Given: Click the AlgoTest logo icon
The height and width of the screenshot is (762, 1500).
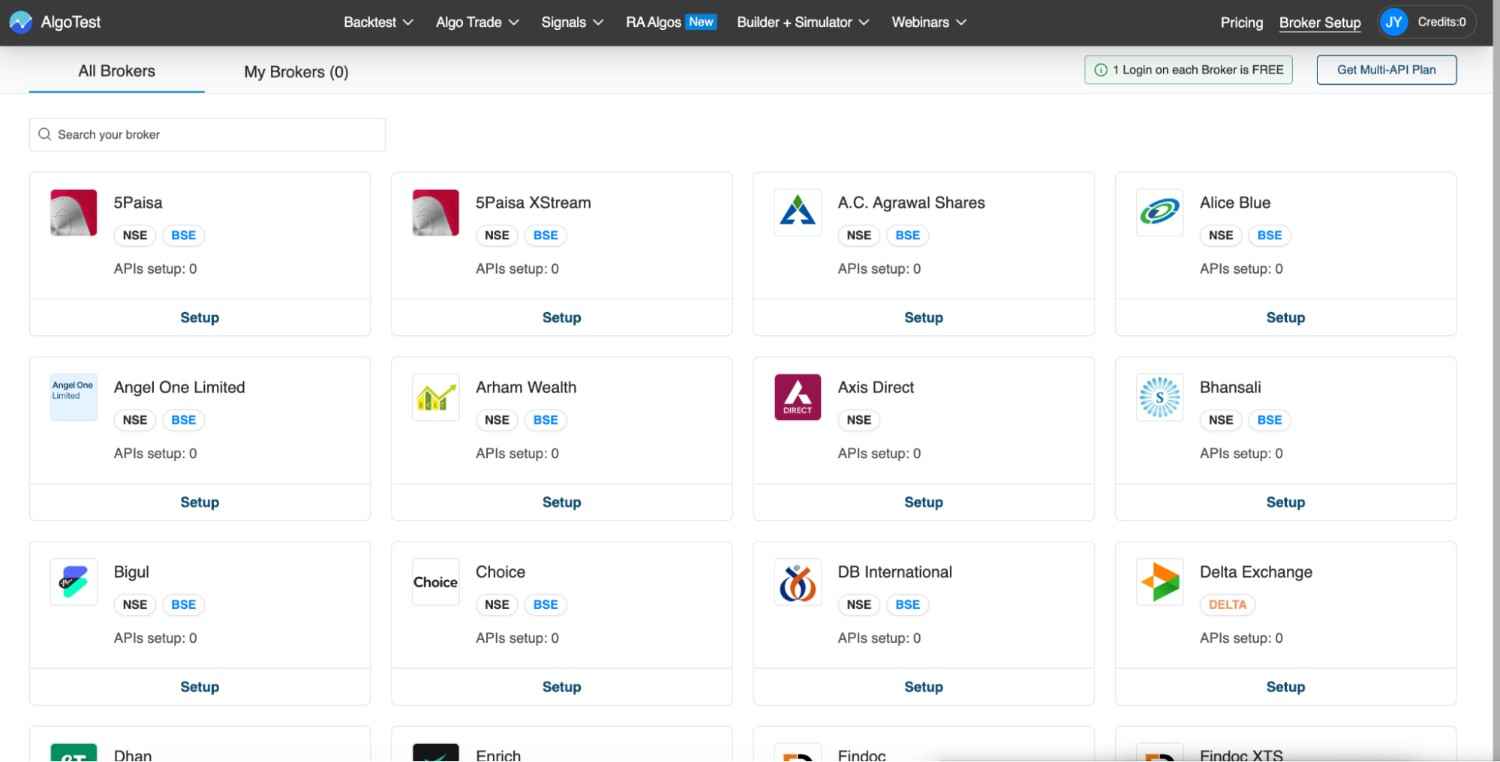Looking at the screenshot, I should coord(20,22).
